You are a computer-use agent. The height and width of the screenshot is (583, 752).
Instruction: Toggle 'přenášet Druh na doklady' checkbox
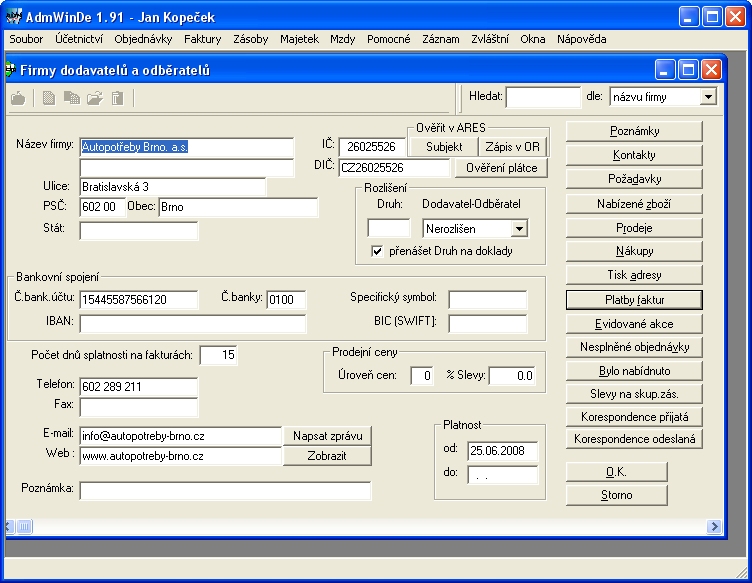coord(377,251)
